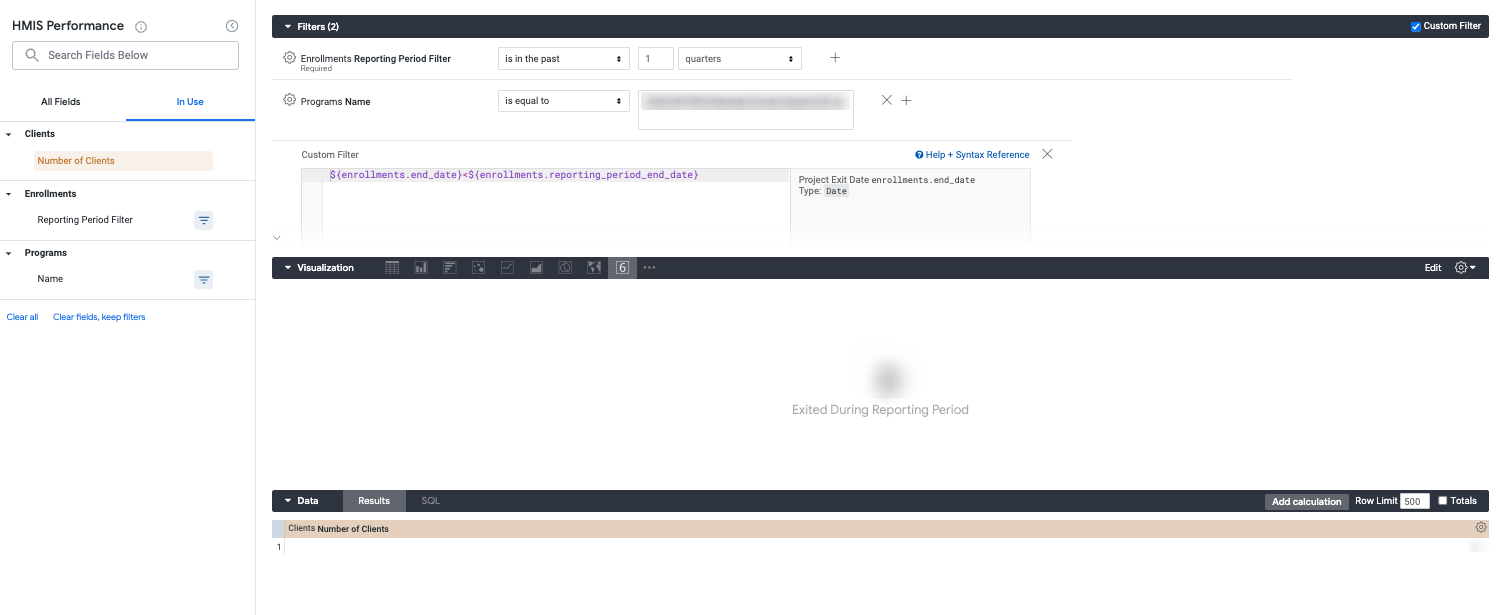This screenshot has height=615, width=1497.
Task: Select the Scatterplot visualization icon
Action: click(x=478, y=267)
